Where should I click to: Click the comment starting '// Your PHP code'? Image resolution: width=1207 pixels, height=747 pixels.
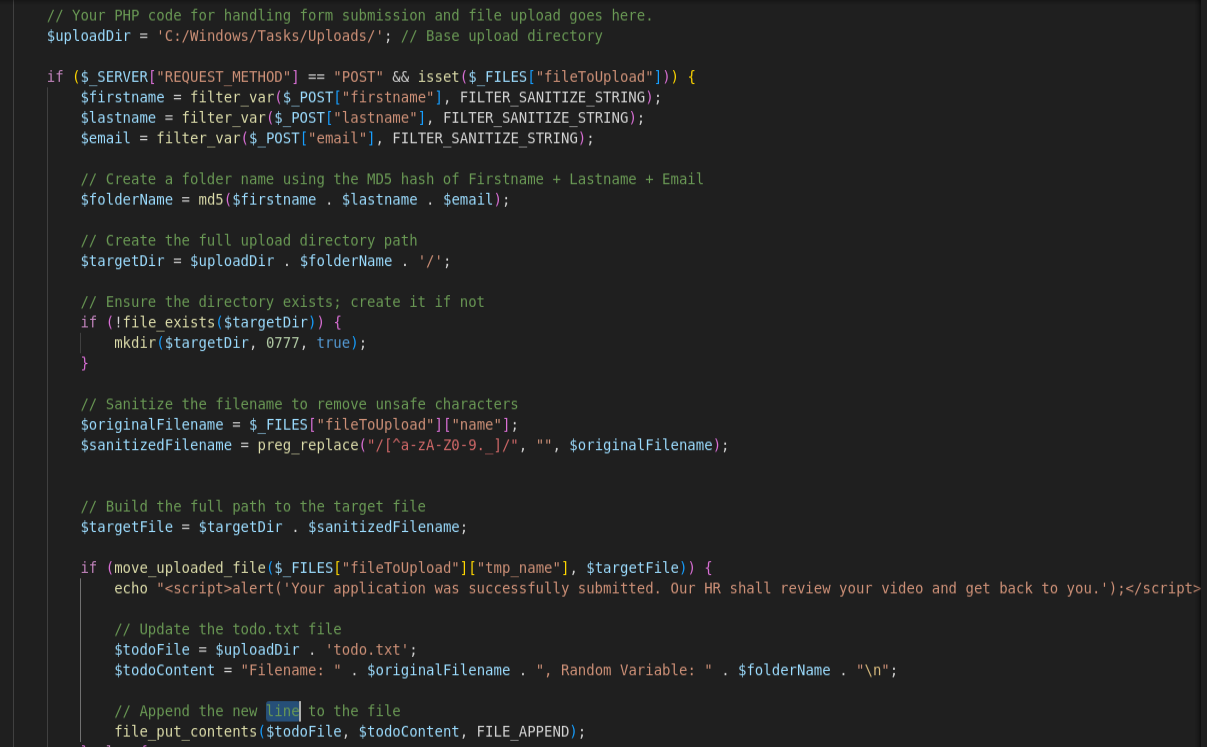[350, 15]
